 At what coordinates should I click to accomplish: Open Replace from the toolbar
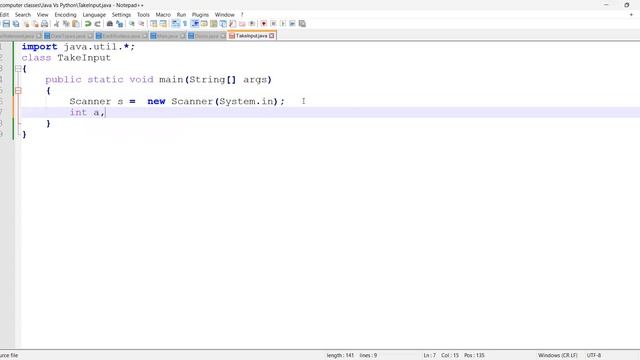point(120,24)
